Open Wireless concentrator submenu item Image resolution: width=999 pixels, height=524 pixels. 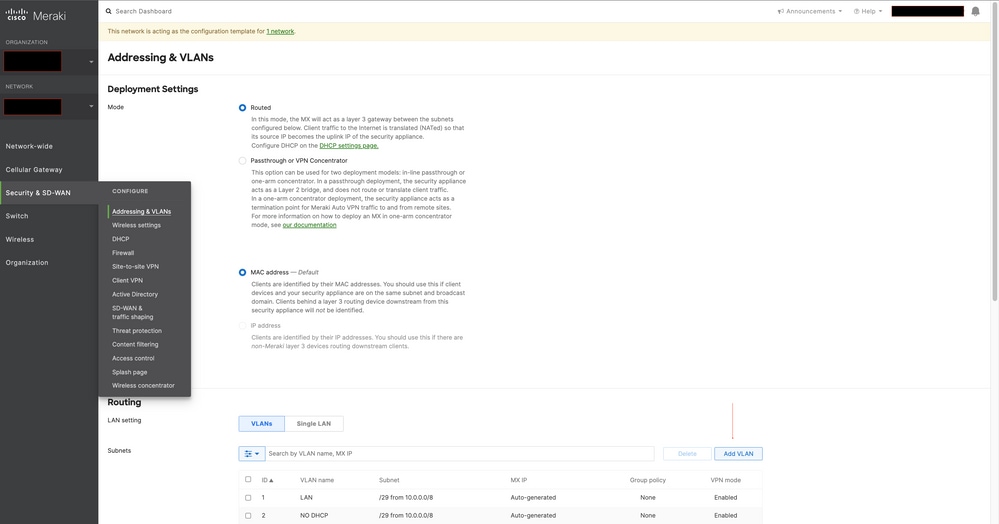click(x=143, y=386)
